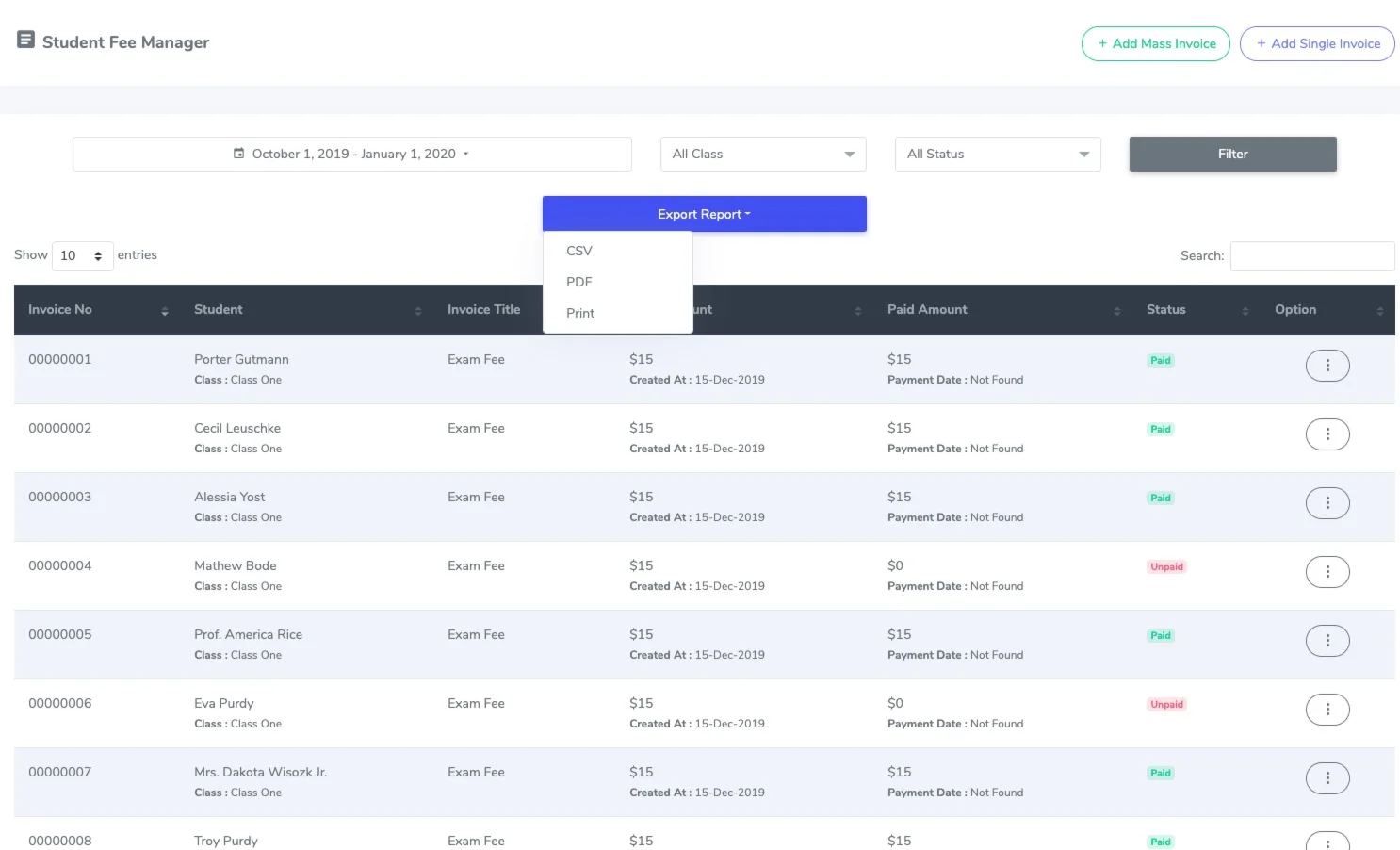Change the show entries count selector
The height and width of the screenshot is (850, 1400).
(x=82, y=256)
